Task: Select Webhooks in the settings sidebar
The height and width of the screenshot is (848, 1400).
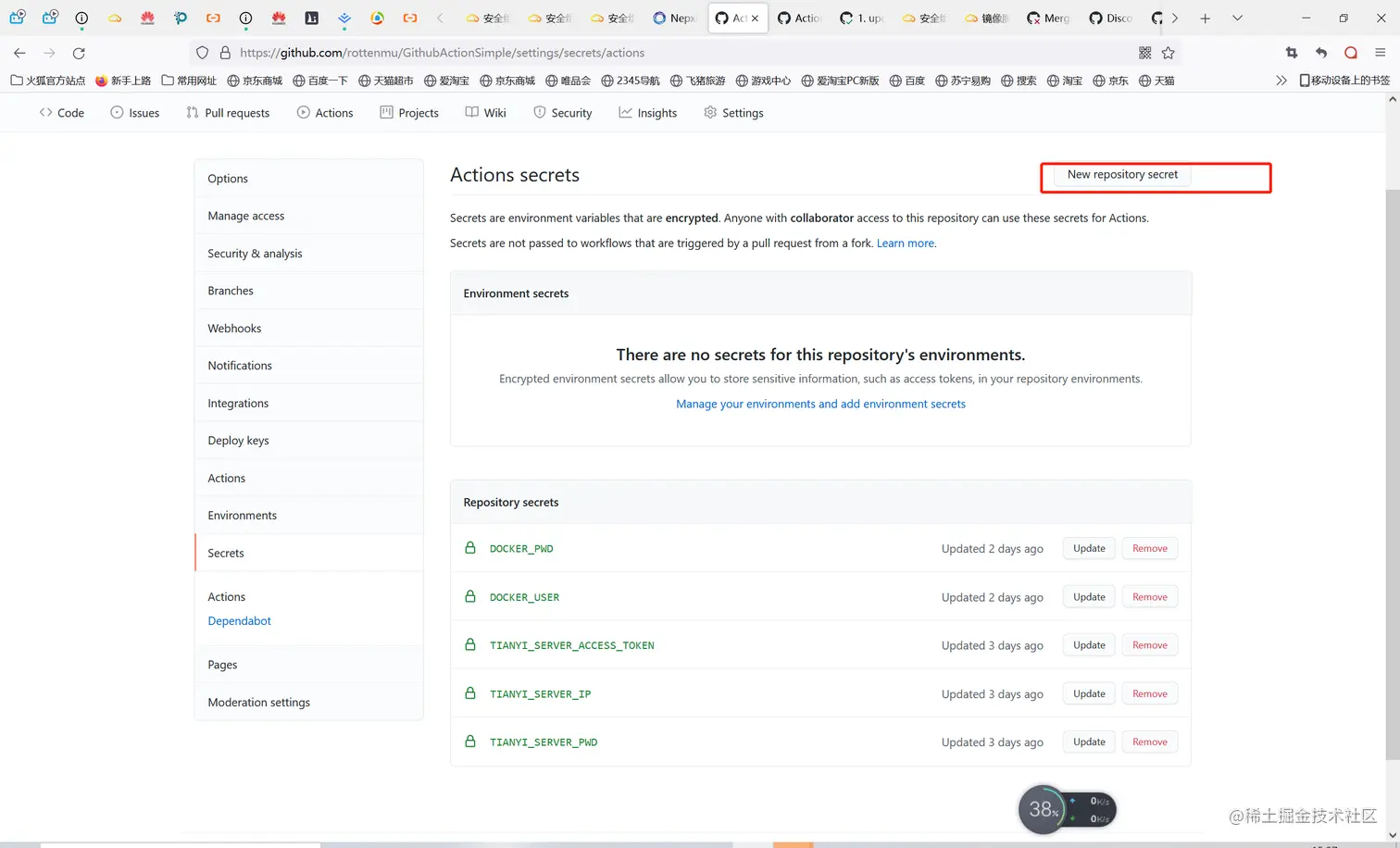Action: point(309,329)
